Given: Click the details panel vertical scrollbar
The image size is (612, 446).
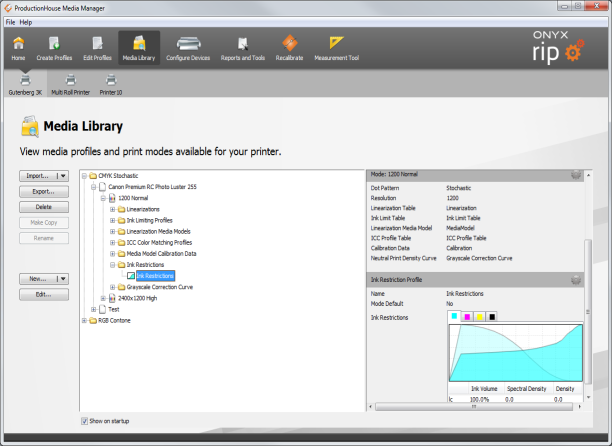Looking at the screenshot, I should (x=588, y=311).
